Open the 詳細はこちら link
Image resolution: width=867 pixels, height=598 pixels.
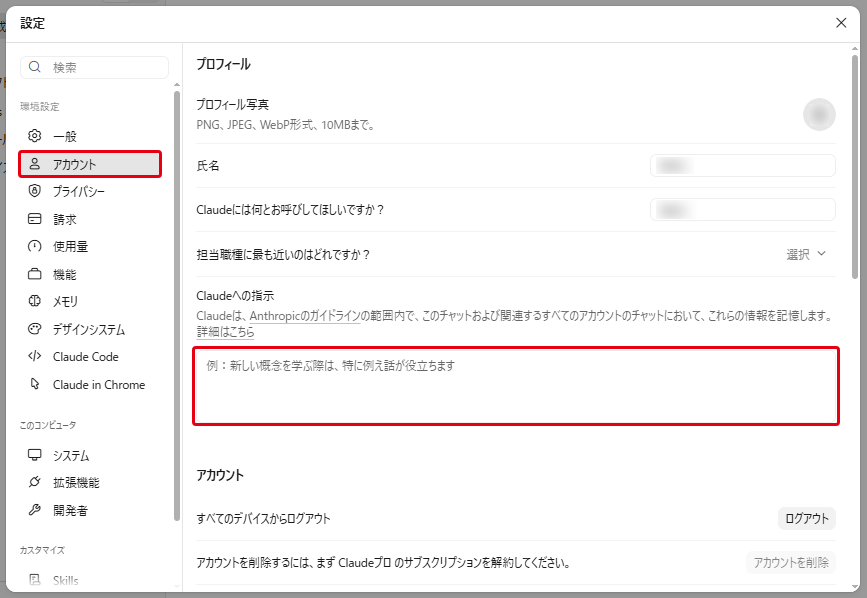point(226,332)
